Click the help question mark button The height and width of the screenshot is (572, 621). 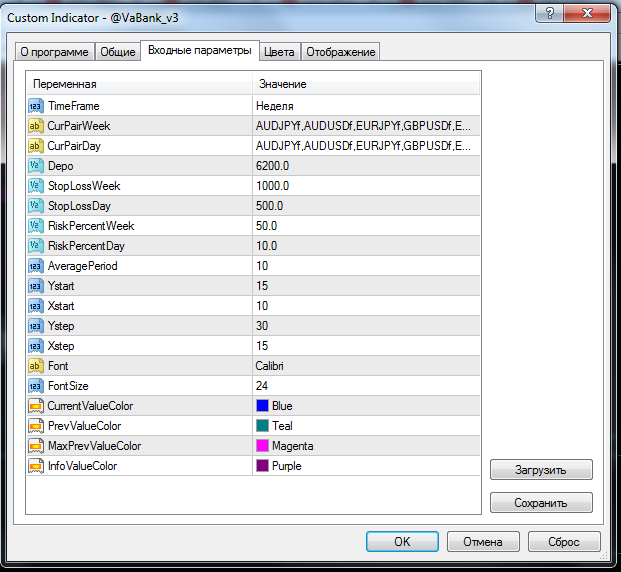point(549,13)
